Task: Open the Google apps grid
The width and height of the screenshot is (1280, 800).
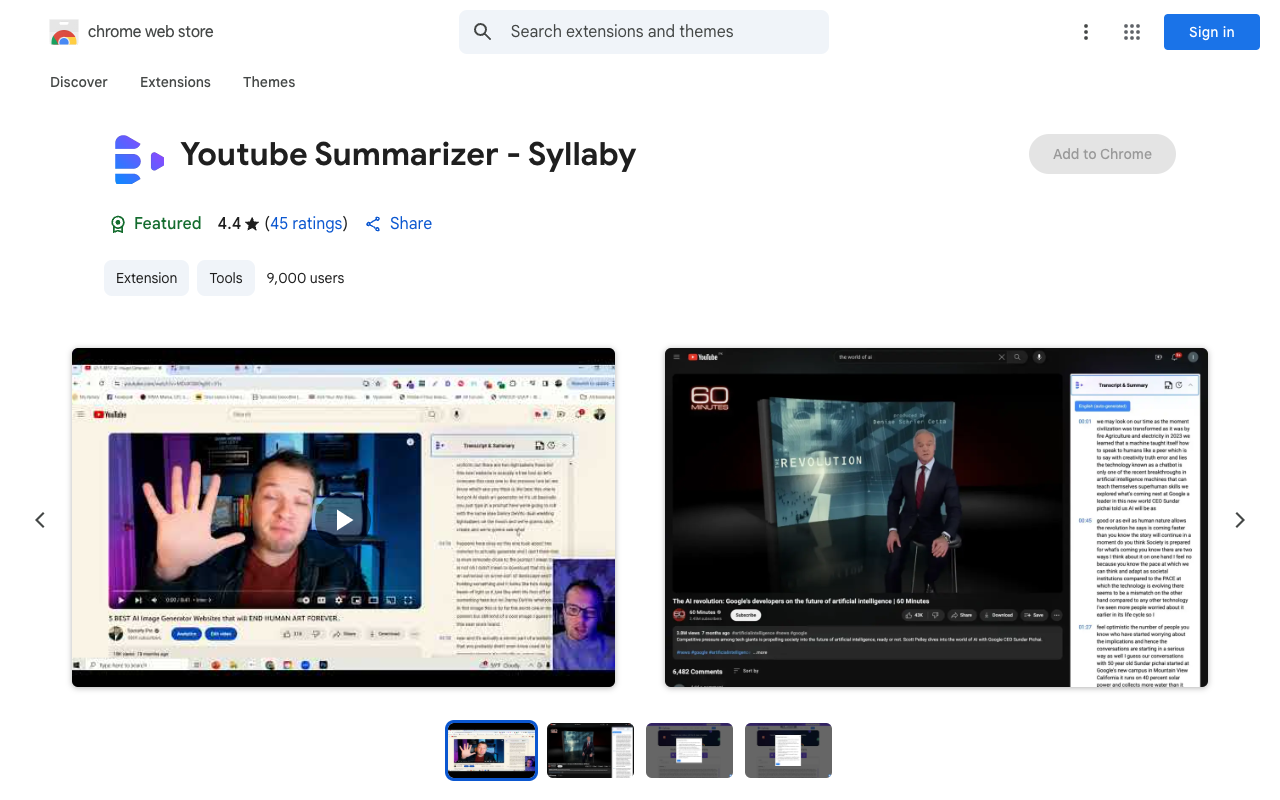Action: click(1132, 32)
